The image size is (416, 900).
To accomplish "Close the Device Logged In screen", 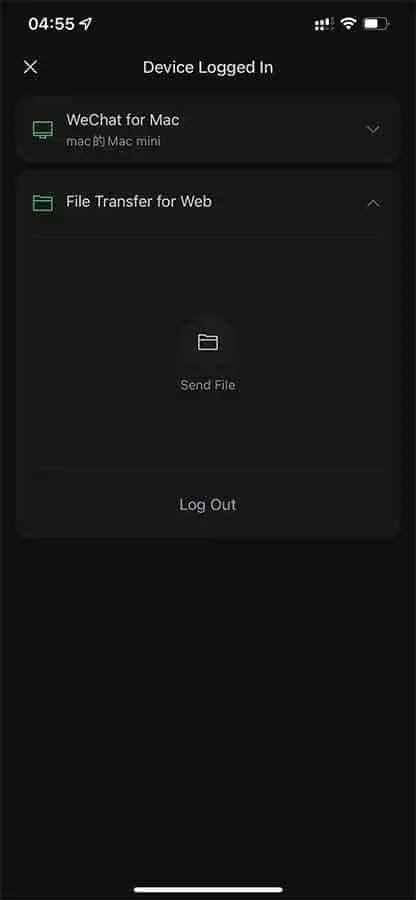I will [x=30, y=67].
